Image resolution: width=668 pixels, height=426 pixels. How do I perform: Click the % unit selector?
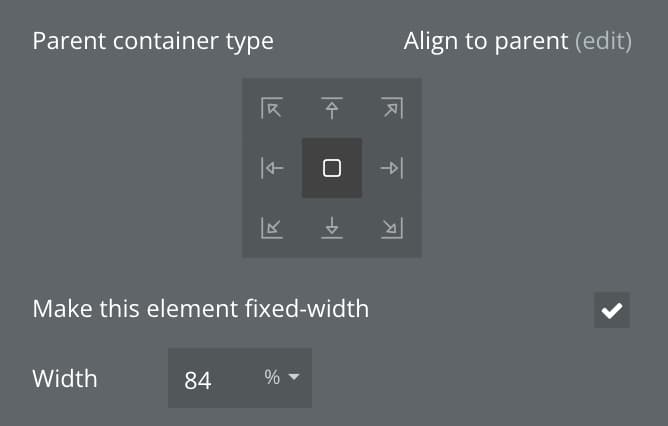282,377
